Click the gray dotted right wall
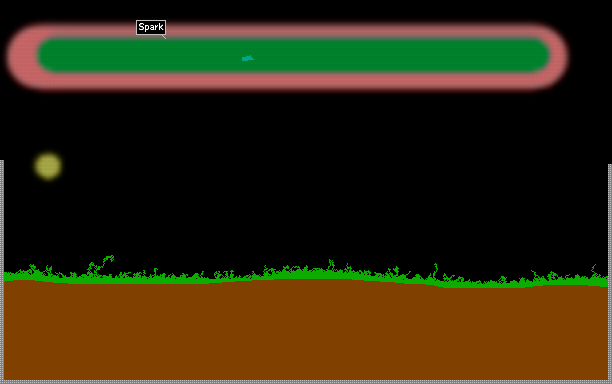 (610, 272)
